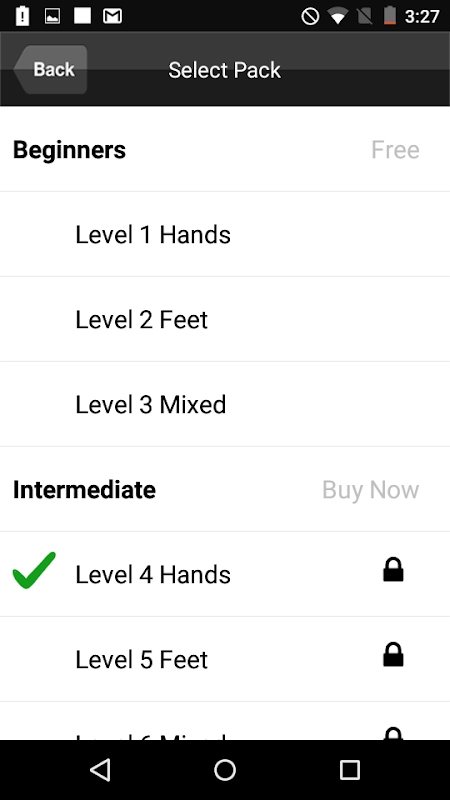Select the Level 5 Feet row
The image size is (450, 800).
point(225,659)
